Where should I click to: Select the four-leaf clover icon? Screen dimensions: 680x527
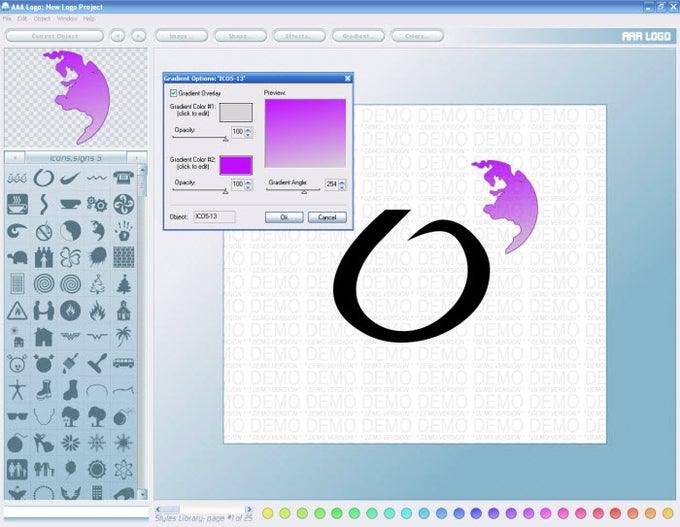pyautogui.click(x=70, y=257)
